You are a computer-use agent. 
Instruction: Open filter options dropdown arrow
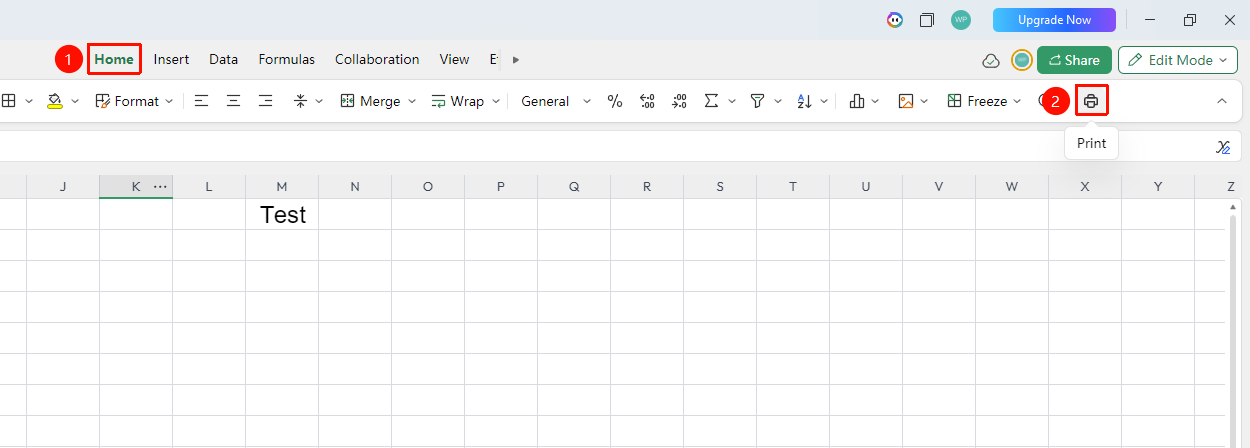click(776, 101)
